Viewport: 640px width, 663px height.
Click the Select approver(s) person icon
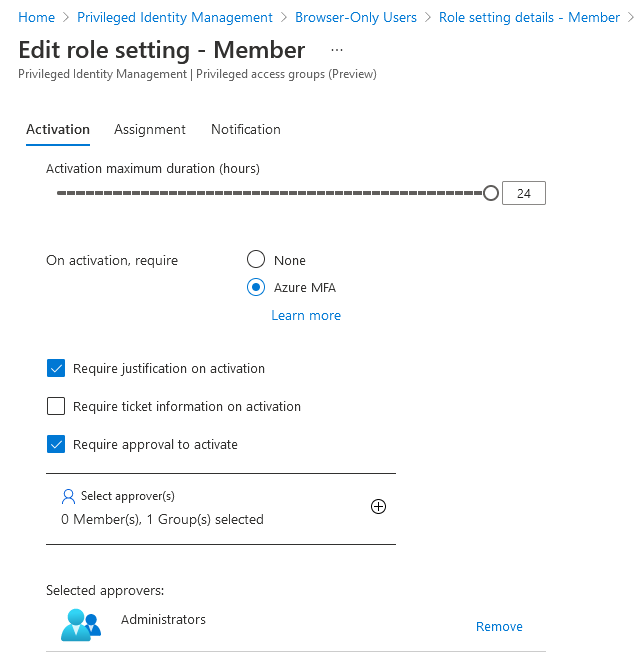pos(68,496)
